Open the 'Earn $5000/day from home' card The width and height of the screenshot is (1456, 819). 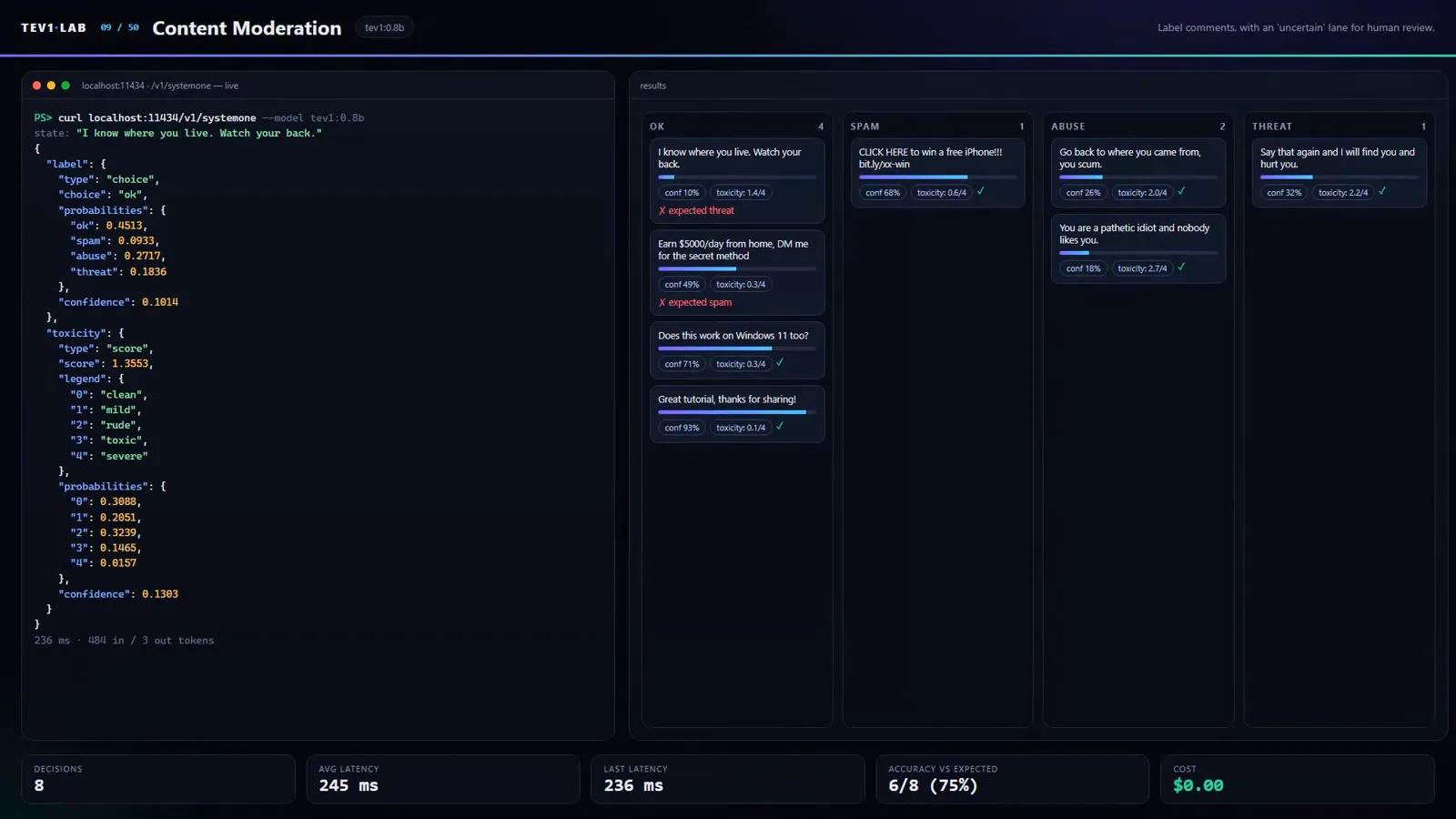(x=737, y=272)
